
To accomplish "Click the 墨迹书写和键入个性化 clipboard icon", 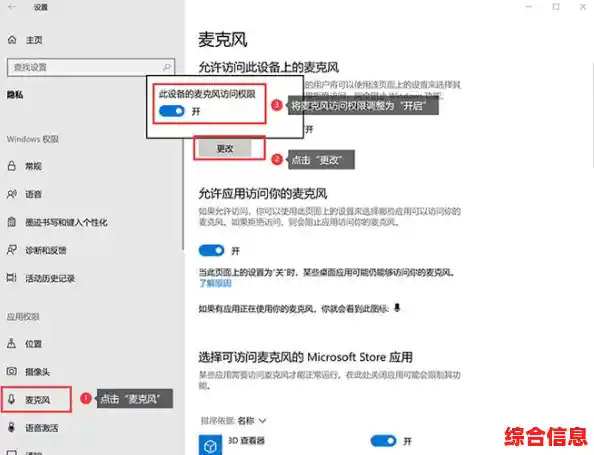I will coord(12,222).
